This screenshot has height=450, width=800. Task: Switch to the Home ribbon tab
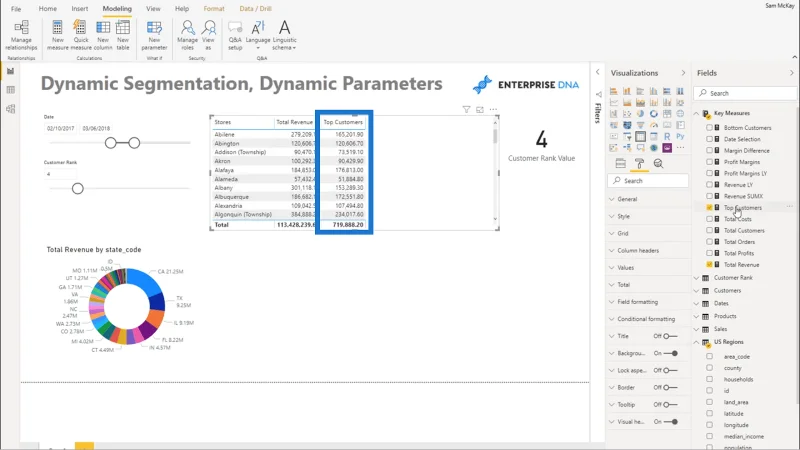pyautogui.click(x=47, y=9)
